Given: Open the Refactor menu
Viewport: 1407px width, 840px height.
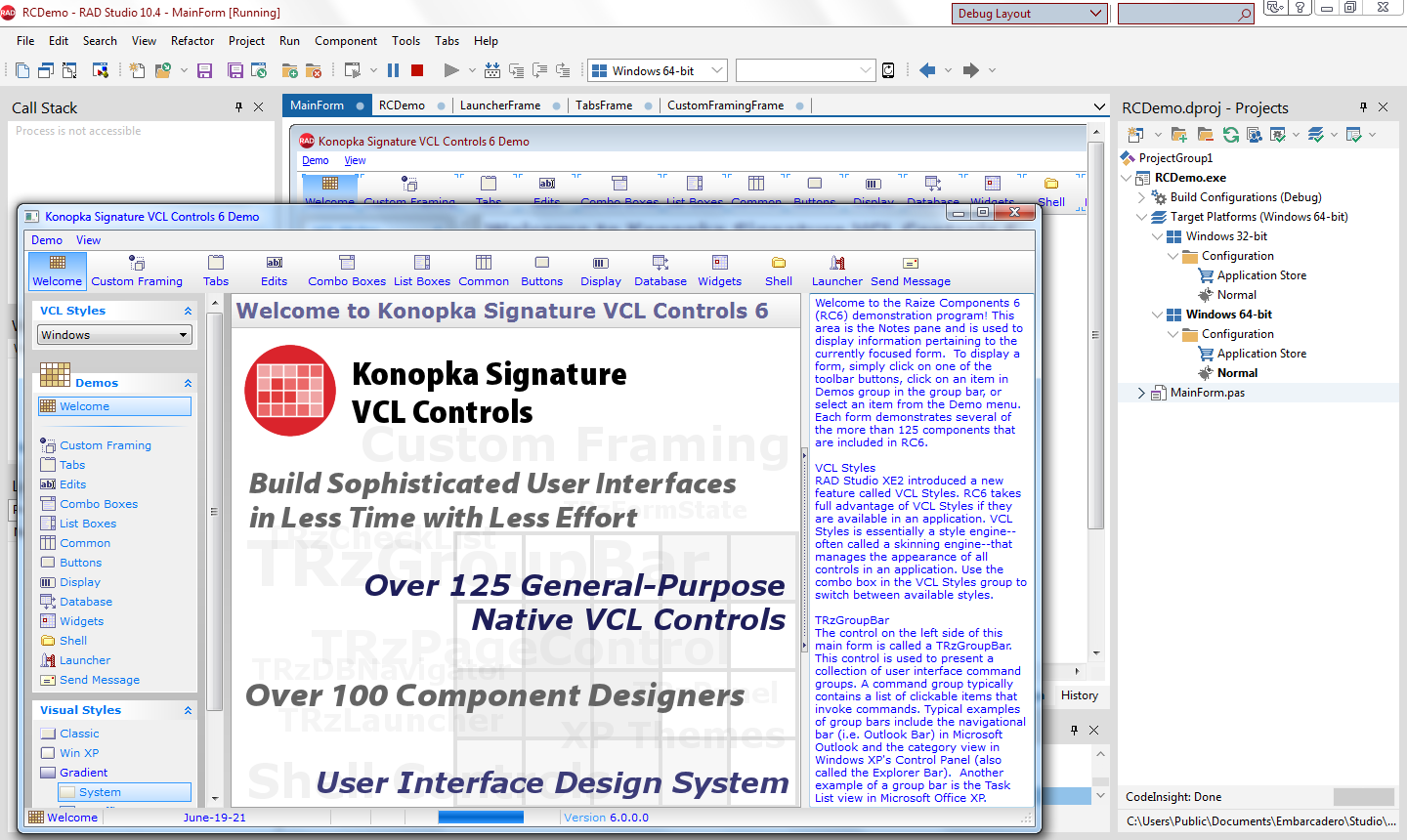Looking at the screenshot, I should (x=192, y=41).
